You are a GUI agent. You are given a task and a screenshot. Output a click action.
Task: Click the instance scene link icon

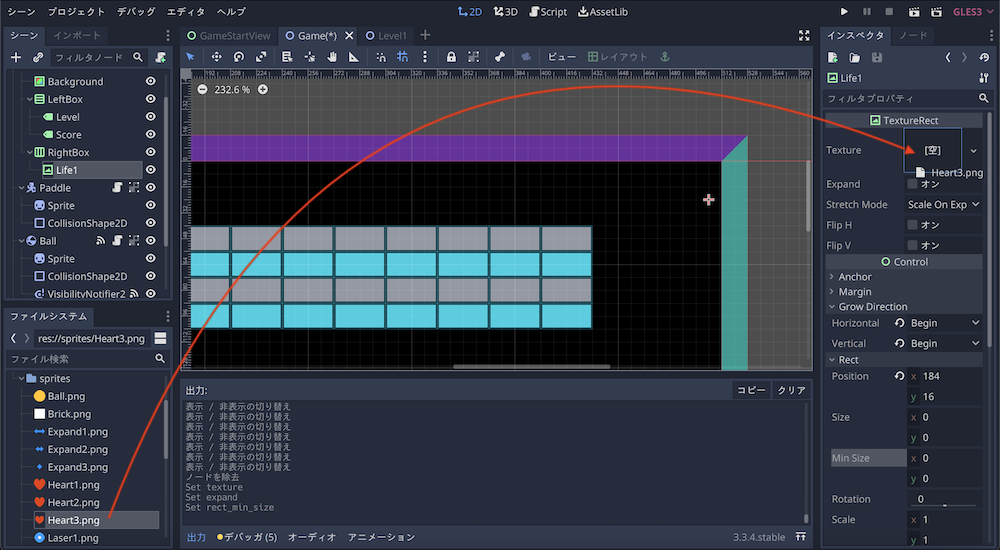tap(38, 57)
